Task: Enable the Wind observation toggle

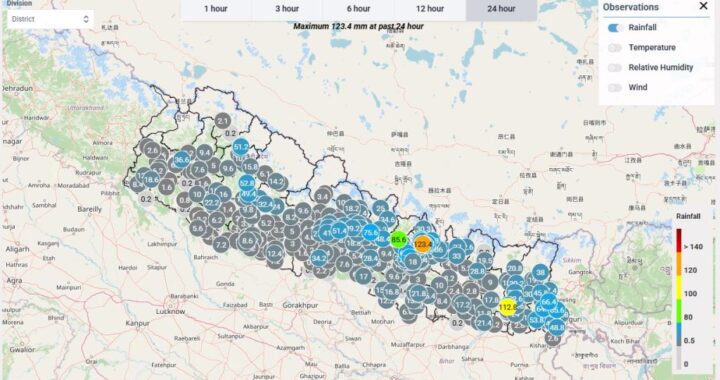Action: coord(614,88)
